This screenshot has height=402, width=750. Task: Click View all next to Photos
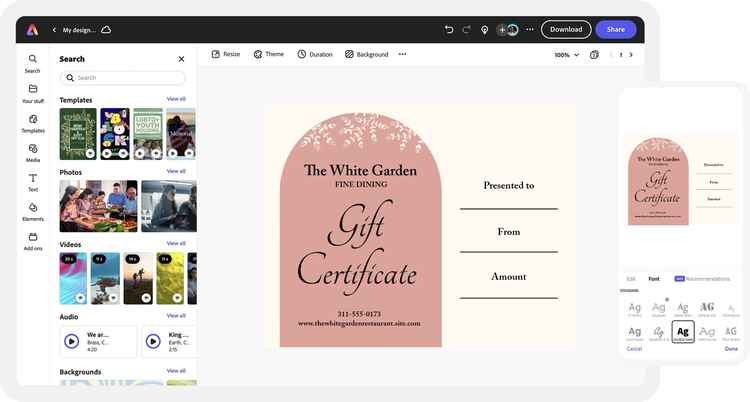coord(176,171)
